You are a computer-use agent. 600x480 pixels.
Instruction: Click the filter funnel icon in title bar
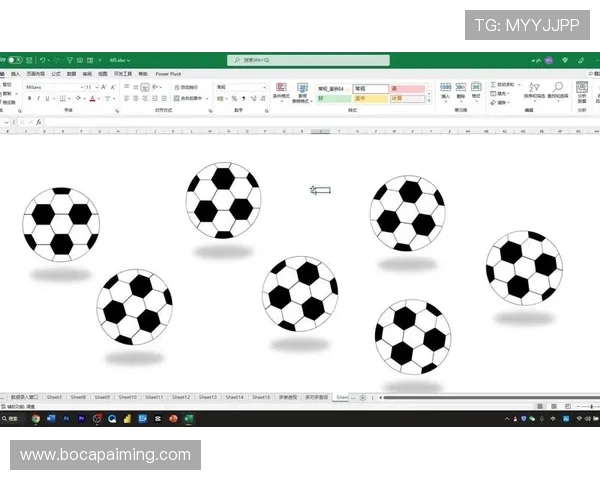pyautogui.click(x=70, y=60)
